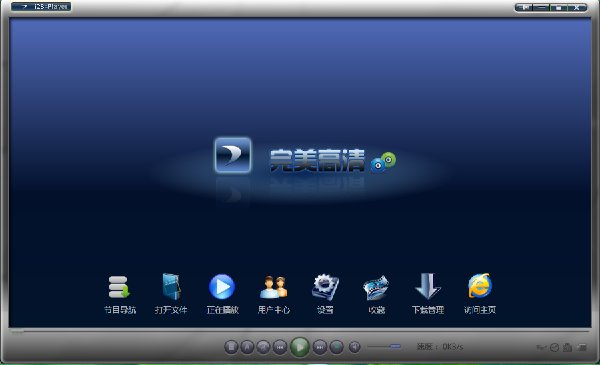Close the player window
The height and width of the screenshot is (365, 600).
(x=577, y=7)
